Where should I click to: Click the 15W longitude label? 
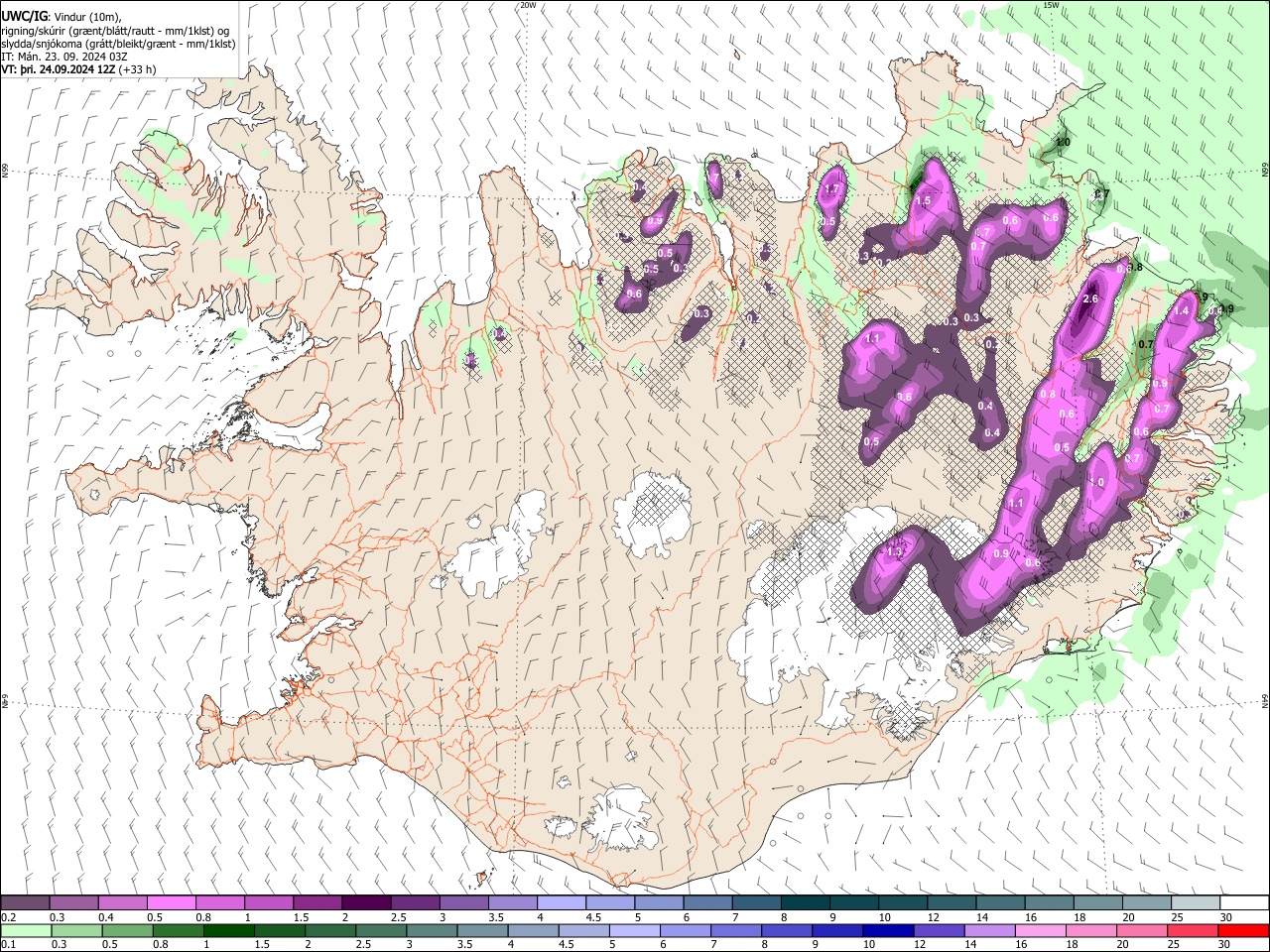click(1051, 5)
